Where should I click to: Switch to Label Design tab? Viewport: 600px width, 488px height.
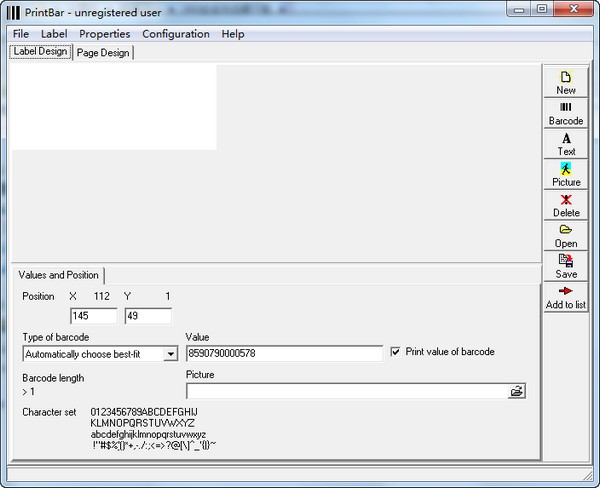40,52
